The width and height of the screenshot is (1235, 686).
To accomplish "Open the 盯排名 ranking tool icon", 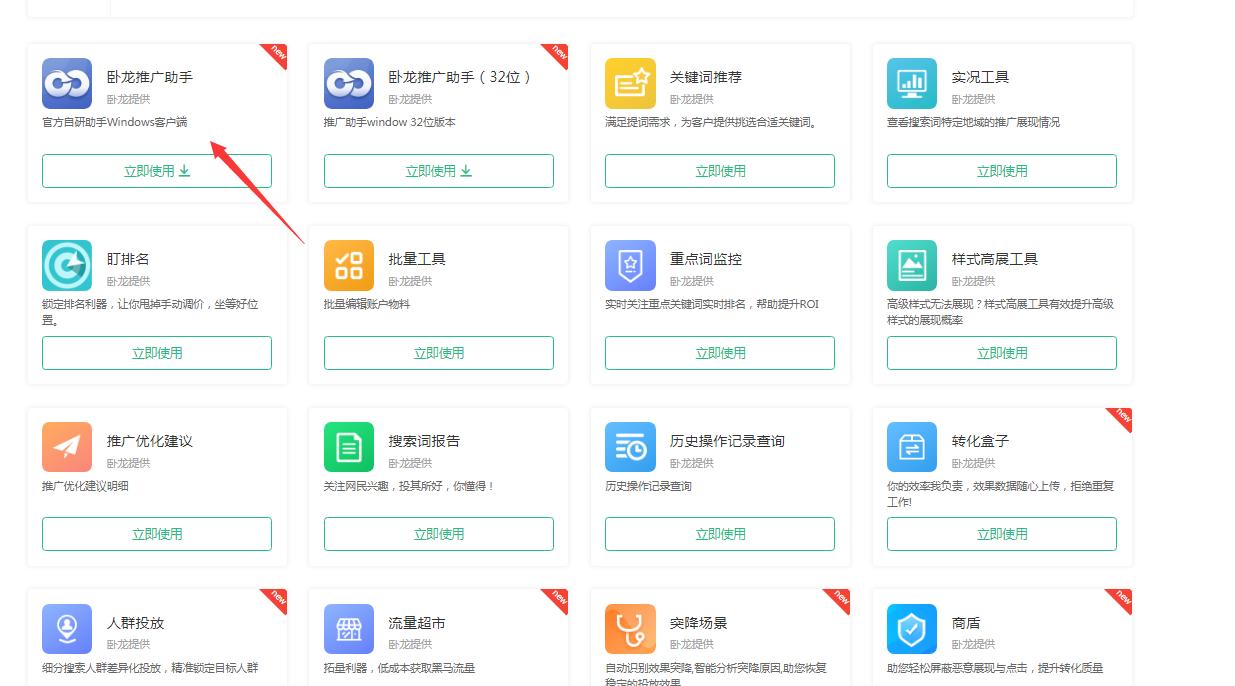I will [66, 266].
